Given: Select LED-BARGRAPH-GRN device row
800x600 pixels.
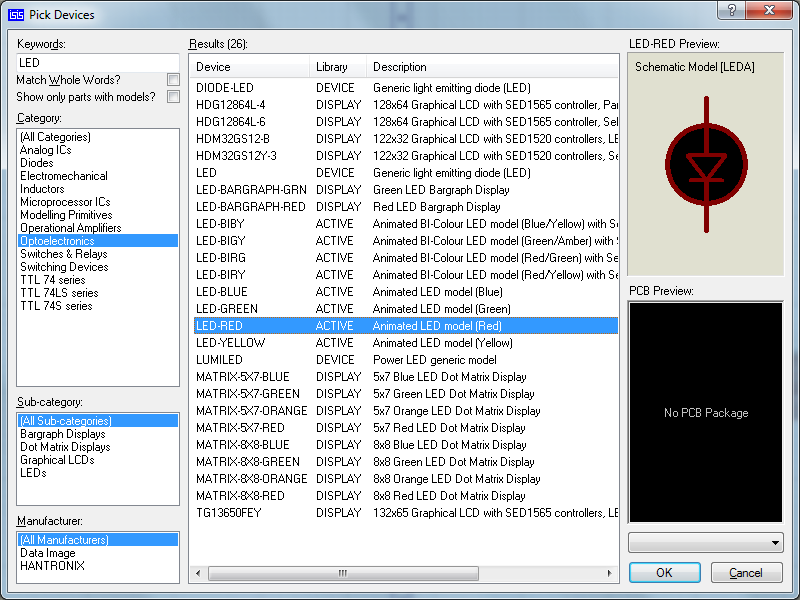Looking at the screenshot, I should pos(406,190).
